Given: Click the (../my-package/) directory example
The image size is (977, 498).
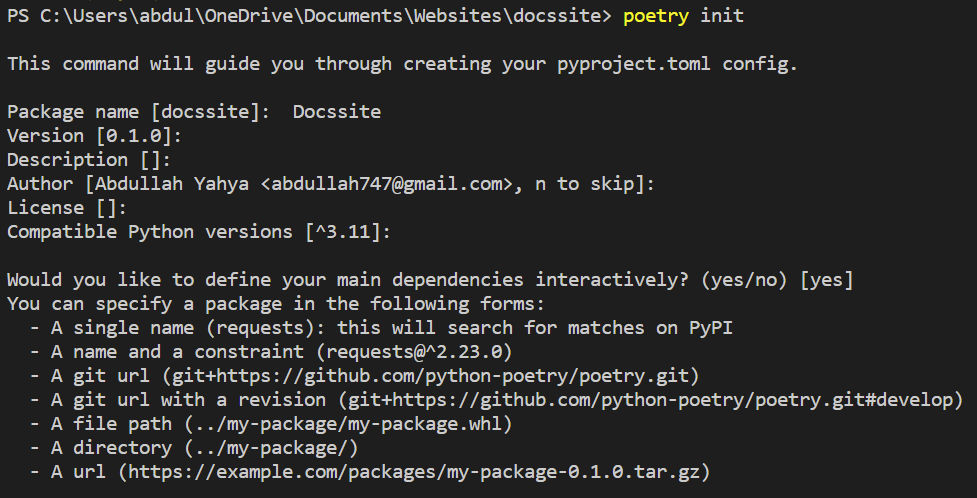Looking at the screenshot, I should tap(270, 448).
